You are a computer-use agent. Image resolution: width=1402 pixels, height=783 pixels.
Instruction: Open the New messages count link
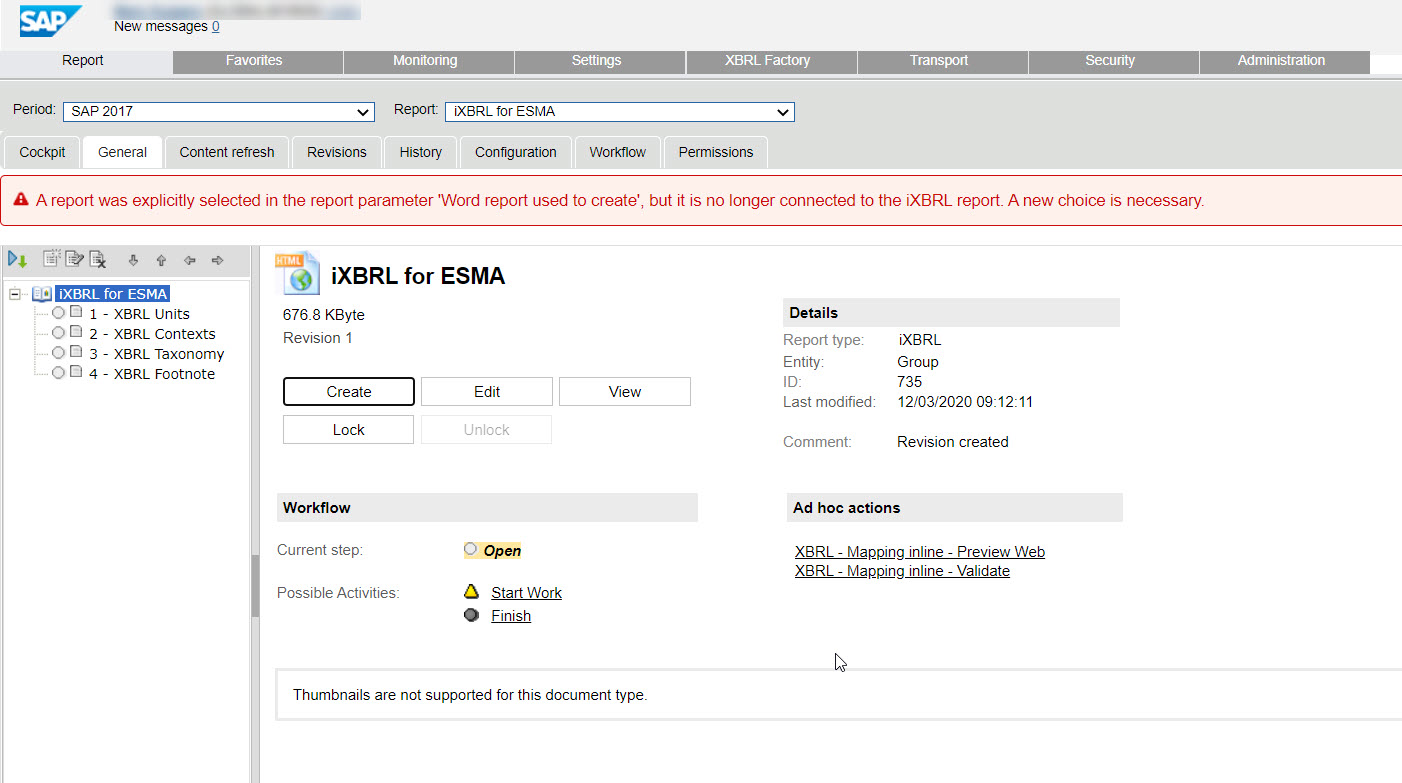(x=216, y=27)
